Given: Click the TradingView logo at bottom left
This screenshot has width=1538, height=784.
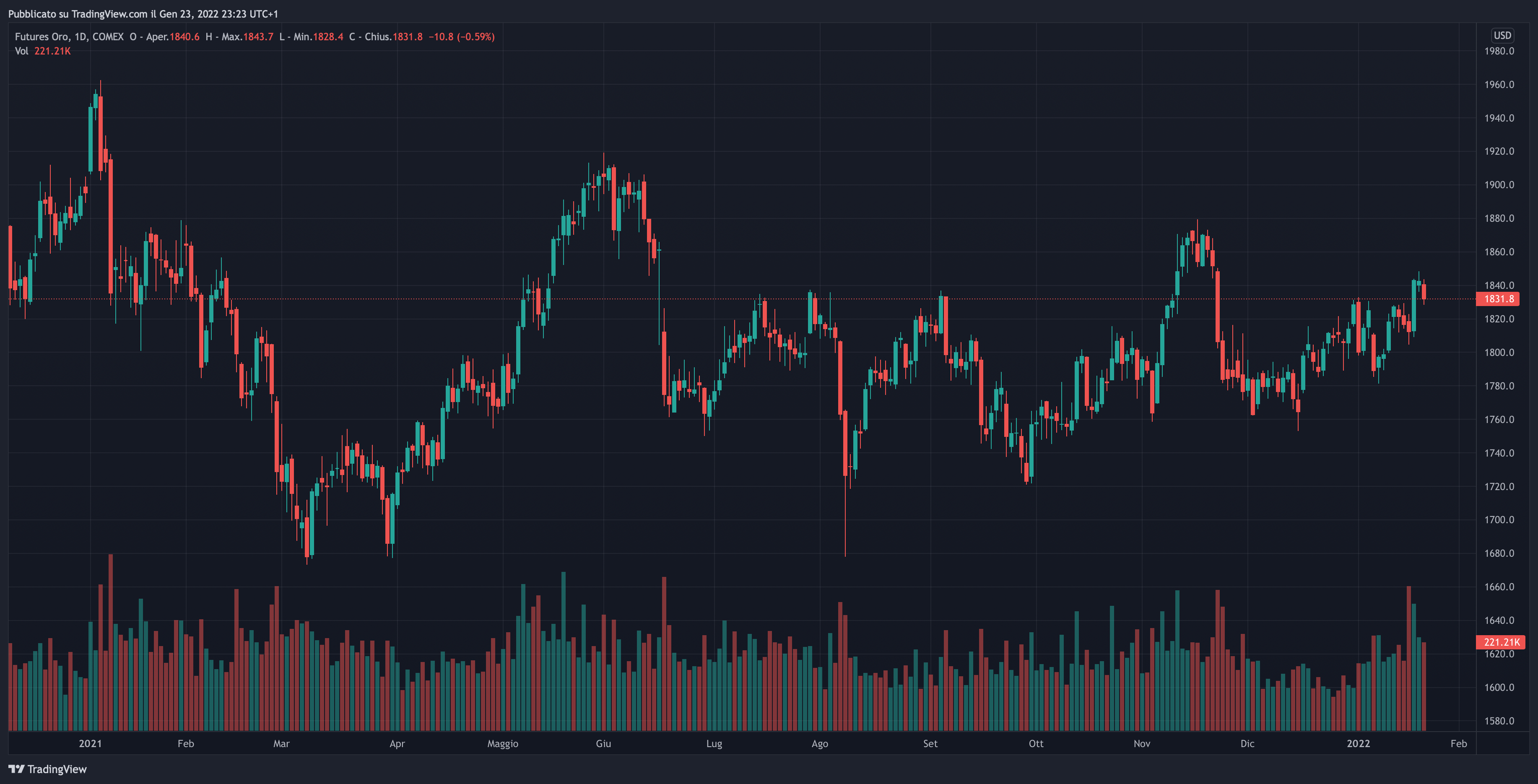Looking at the screenshot, I should [48, 769].
